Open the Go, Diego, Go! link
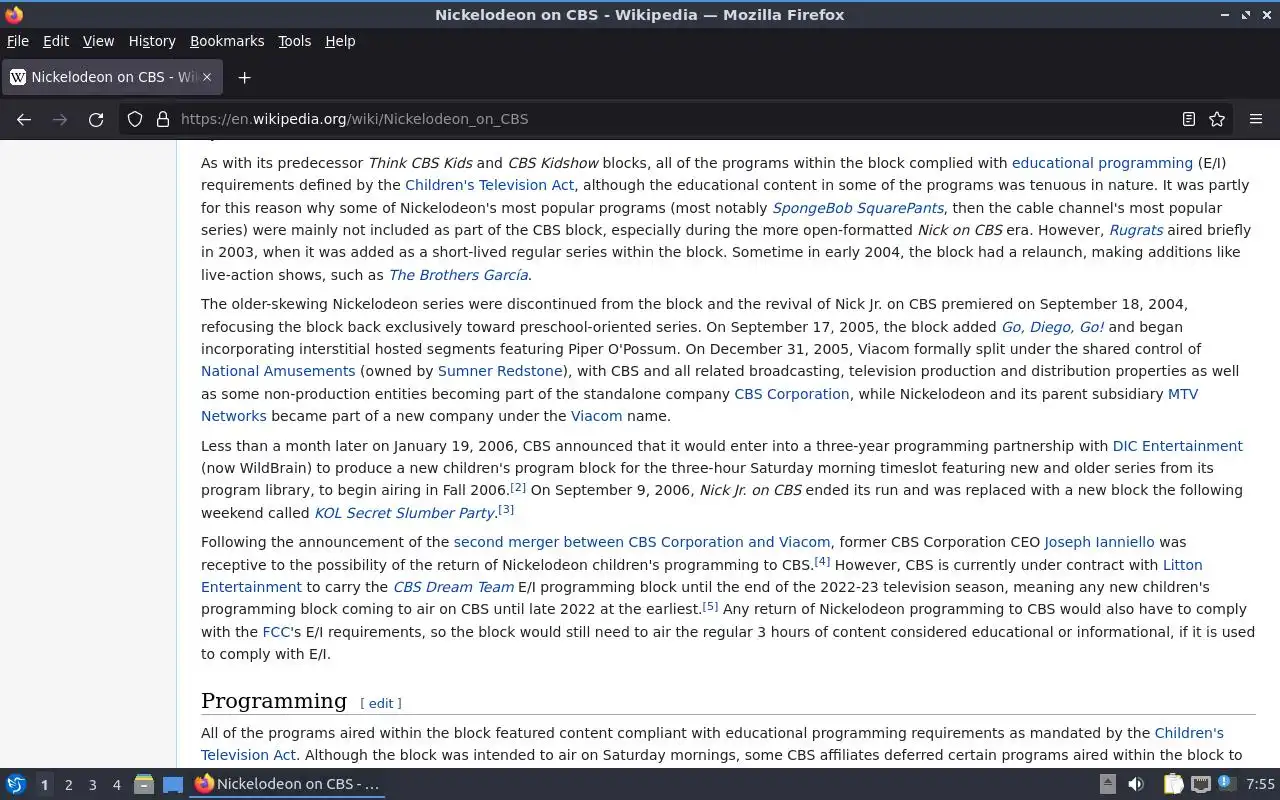Screen dimensions: 1280x800 [1053, 327]
